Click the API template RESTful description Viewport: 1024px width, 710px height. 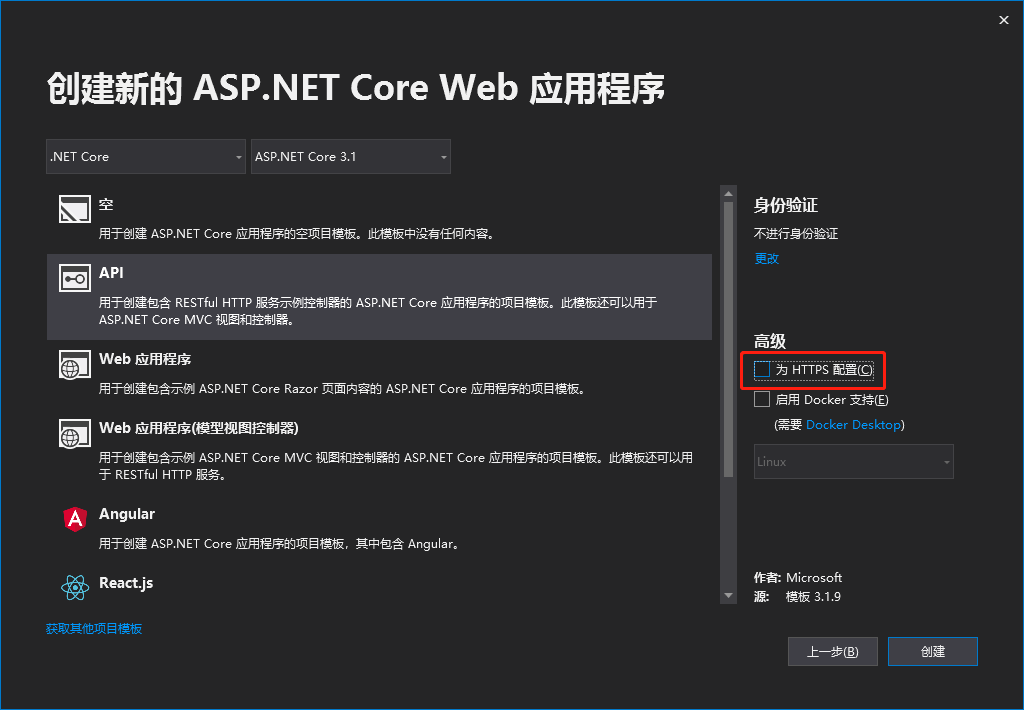coord(377,311)
